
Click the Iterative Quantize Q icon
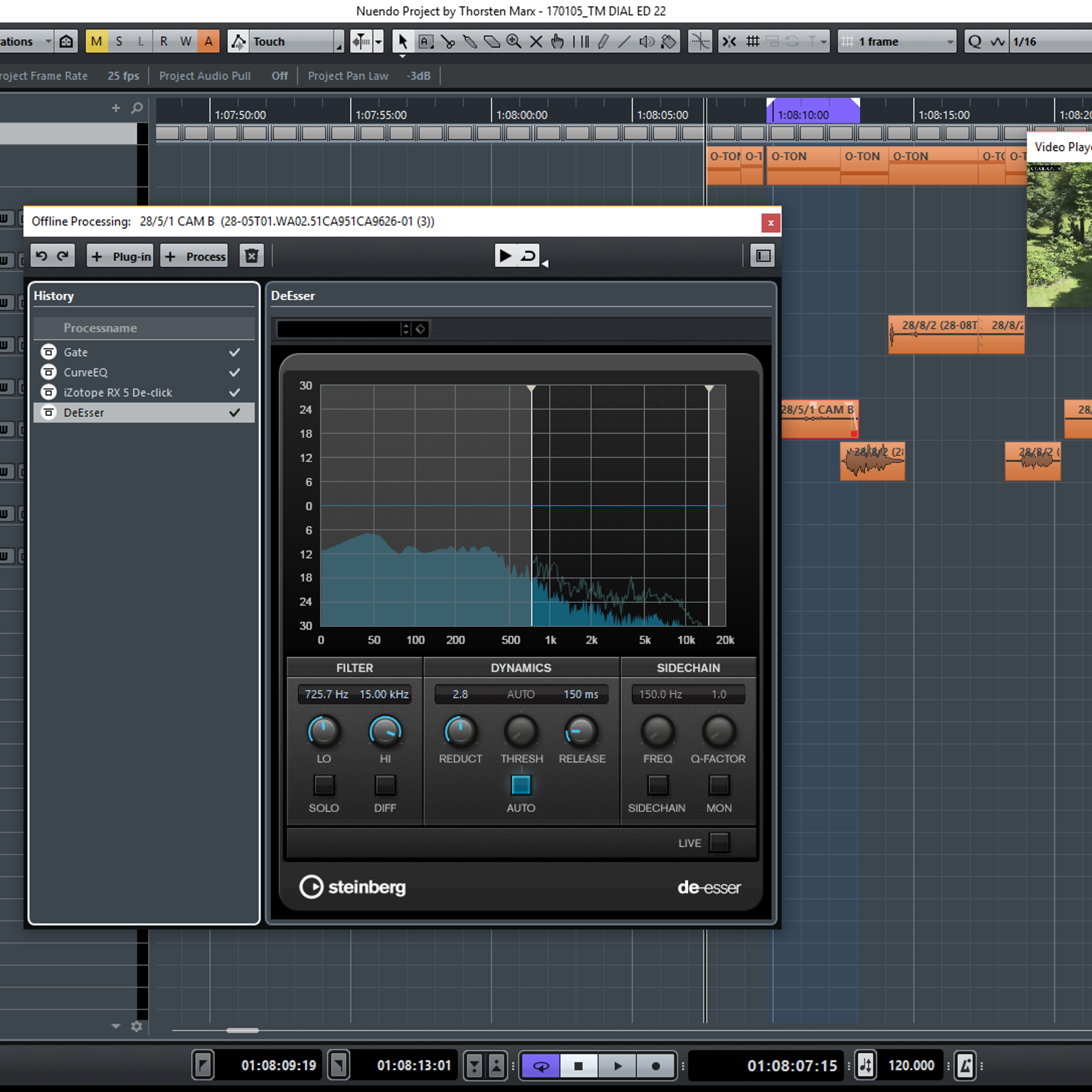[x=975, y=42]
